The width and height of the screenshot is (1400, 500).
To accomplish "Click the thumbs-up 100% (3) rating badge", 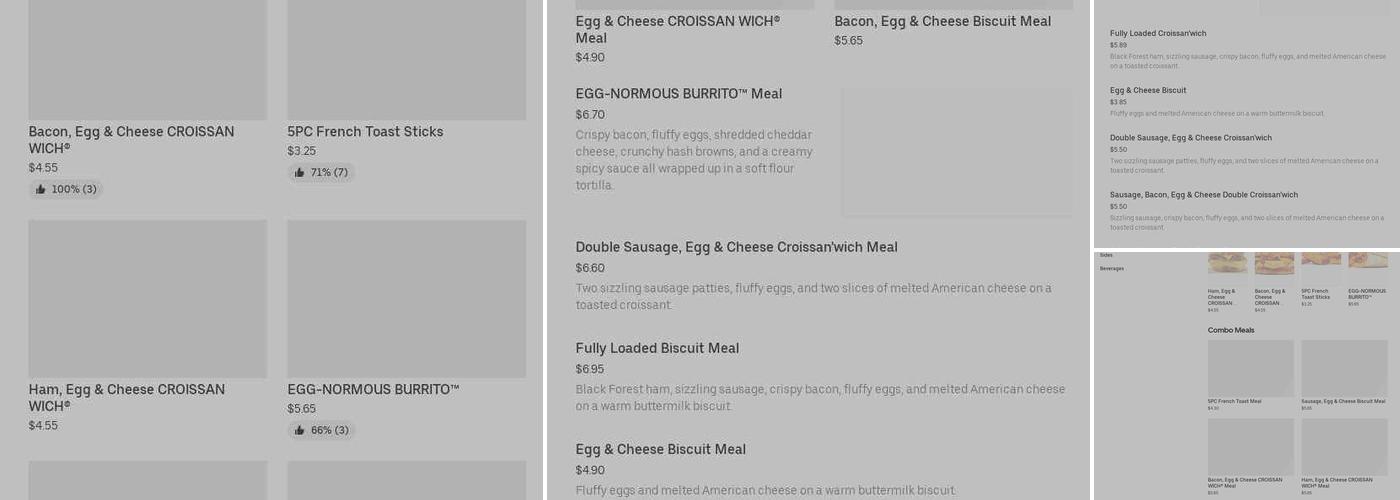I will coord(66,189).
